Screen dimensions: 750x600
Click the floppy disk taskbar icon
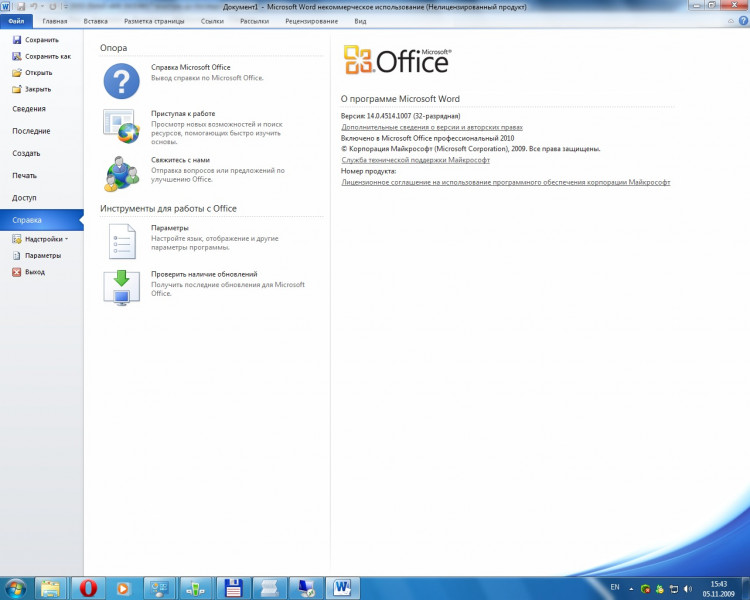(233, 588)
